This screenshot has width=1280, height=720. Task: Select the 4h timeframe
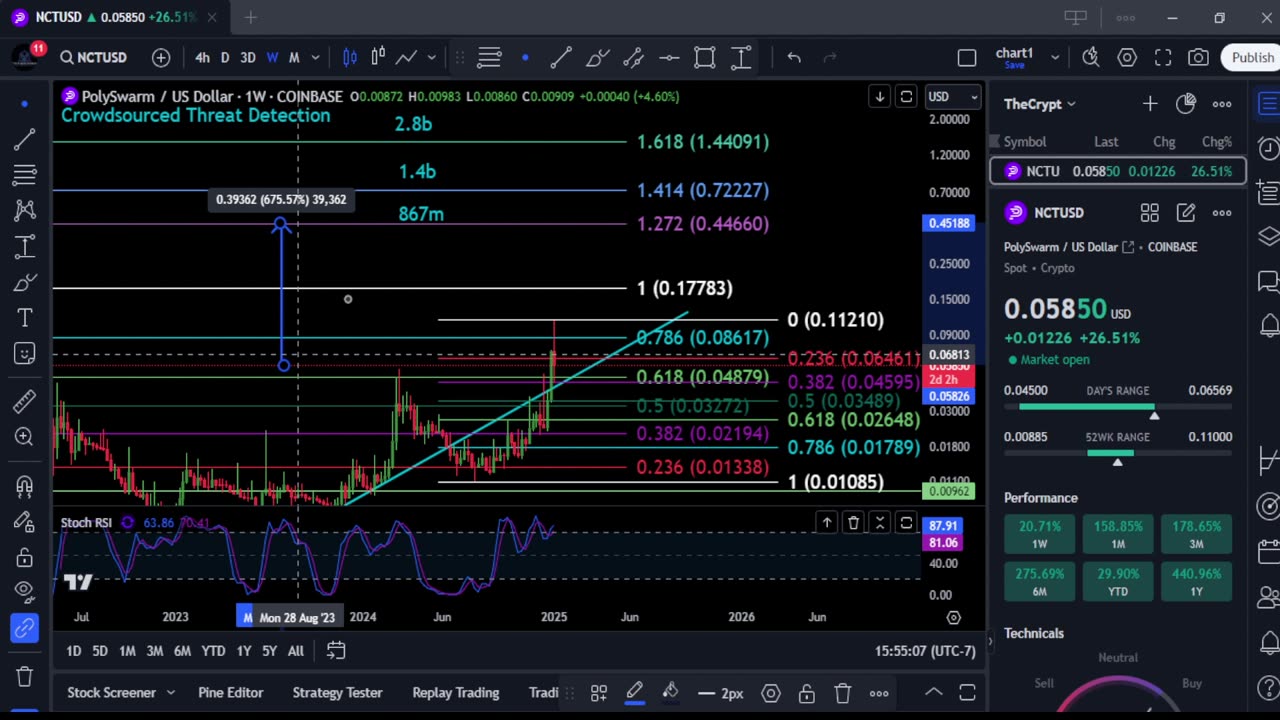pyautogui.click(x=202, y=58)
